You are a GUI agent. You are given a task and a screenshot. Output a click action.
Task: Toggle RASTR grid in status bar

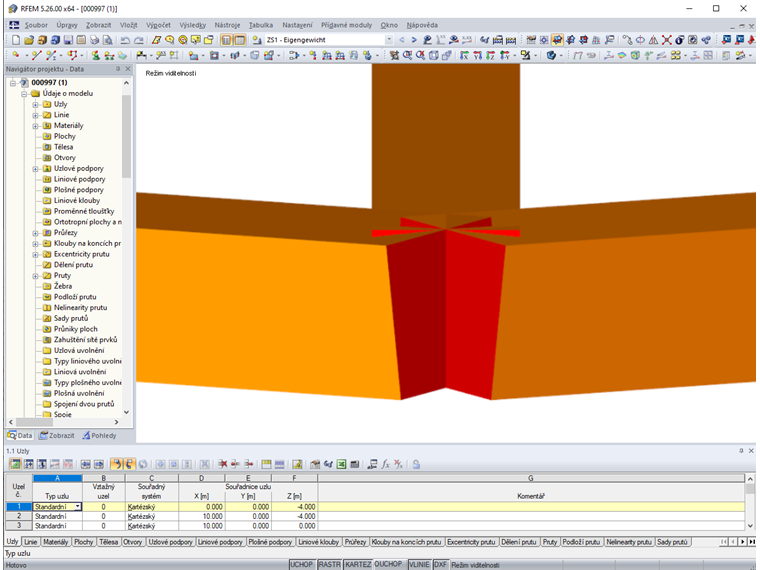(330, 565)
